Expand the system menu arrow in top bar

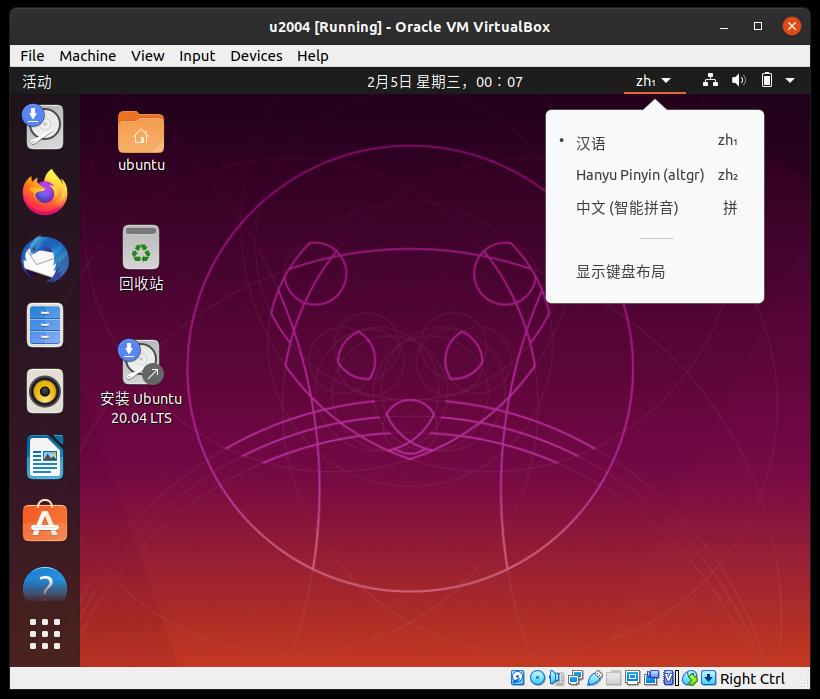[790, 81]
